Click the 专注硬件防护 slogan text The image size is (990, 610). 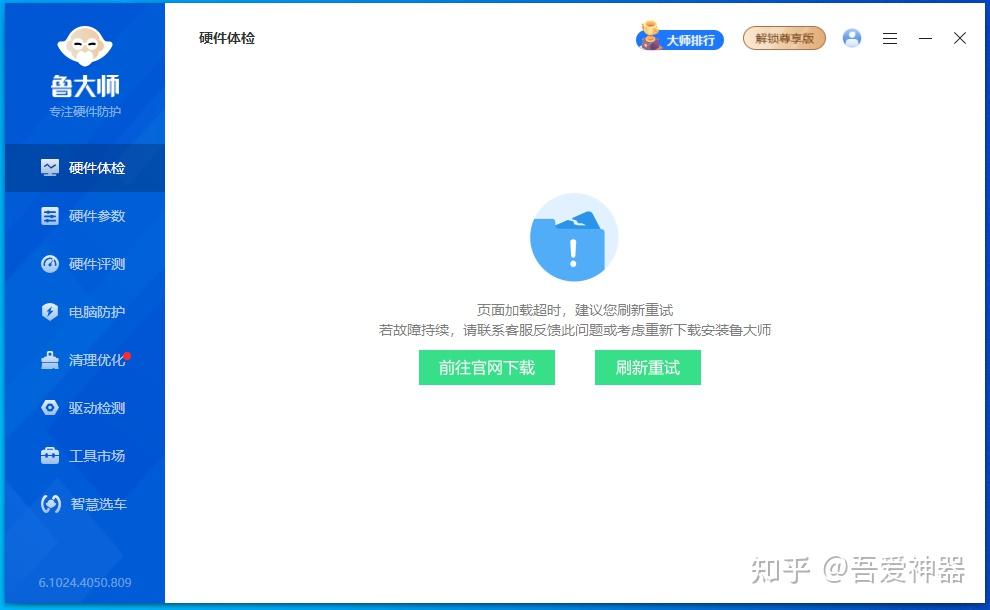(x=85, y=112)
